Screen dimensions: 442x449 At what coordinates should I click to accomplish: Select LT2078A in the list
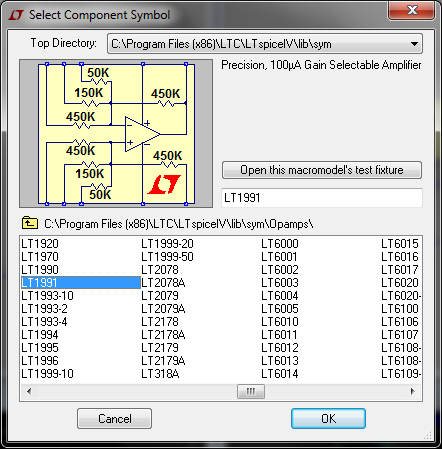163,283
